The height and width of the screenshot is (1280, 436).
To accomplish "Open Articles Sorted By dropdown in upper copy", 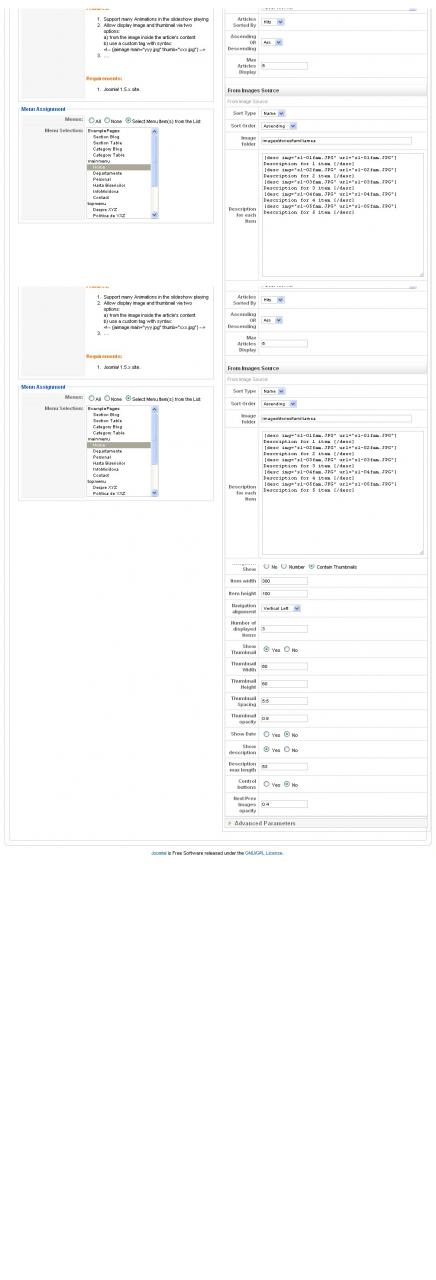I will [x=272, y=22].
